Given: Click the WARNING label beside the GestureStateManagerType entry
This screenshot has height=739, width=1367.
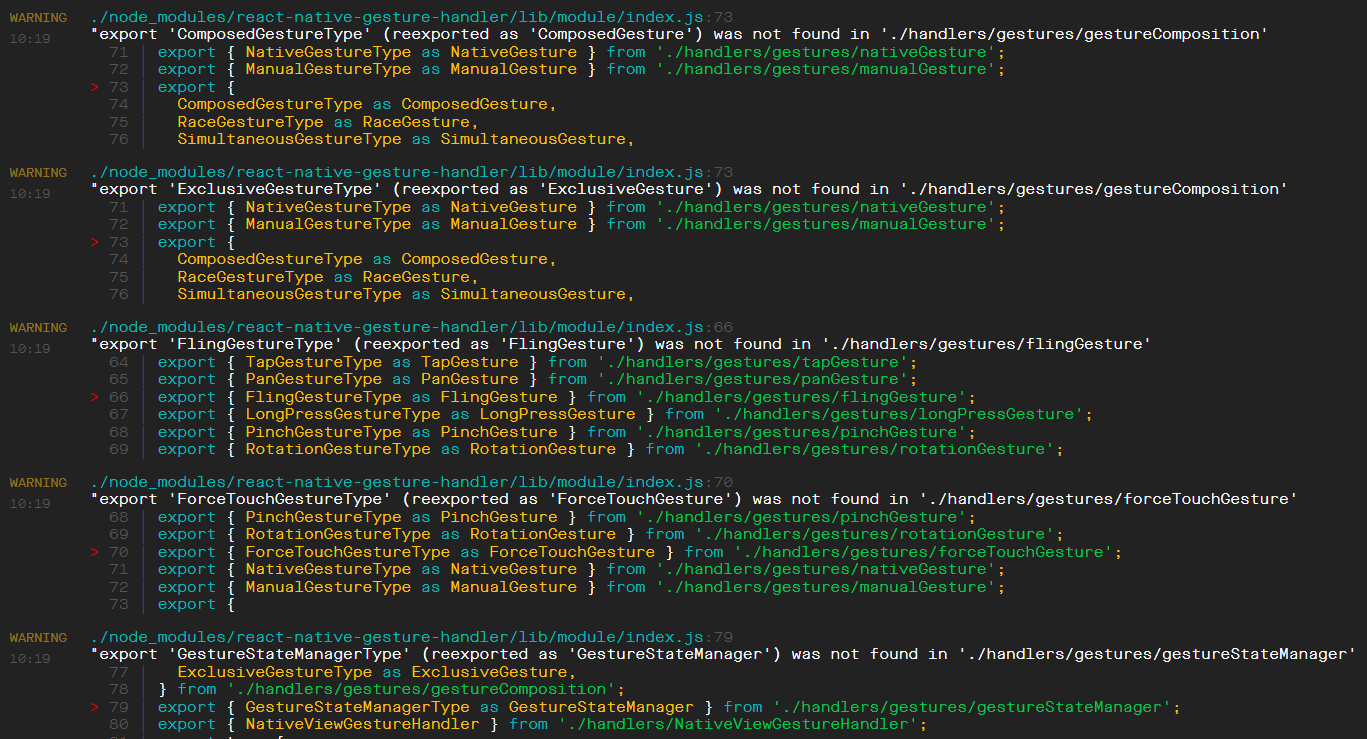Looking at the screenshot, I should 38,638.
